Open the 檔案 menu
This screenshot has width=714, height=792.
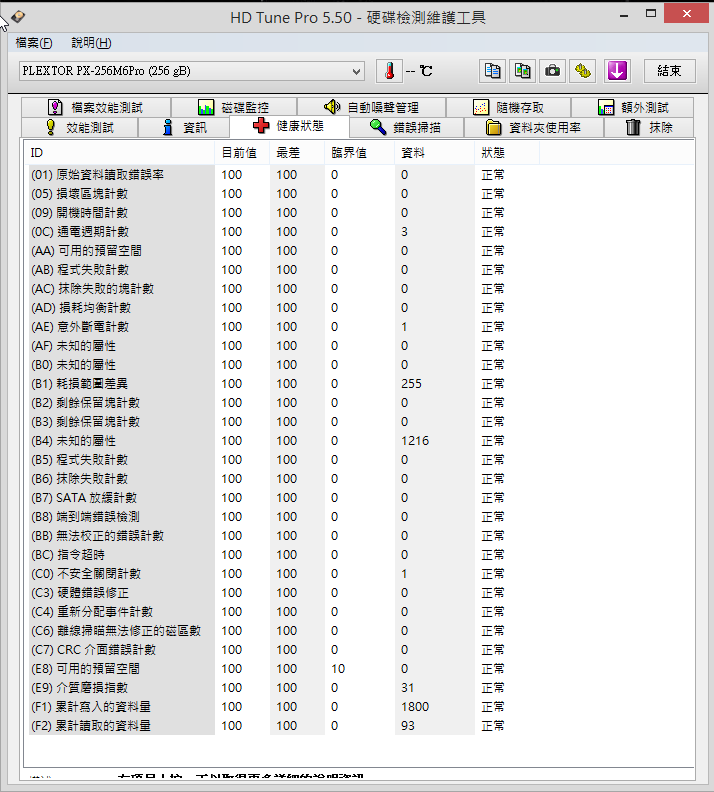click(34, 43)
